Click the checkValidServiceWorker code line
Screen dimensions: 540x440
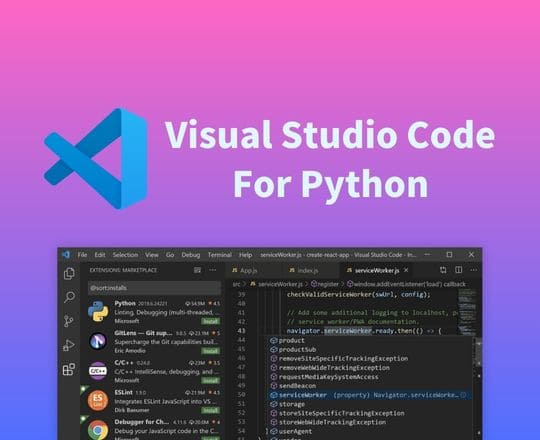[x=359, y=295]
